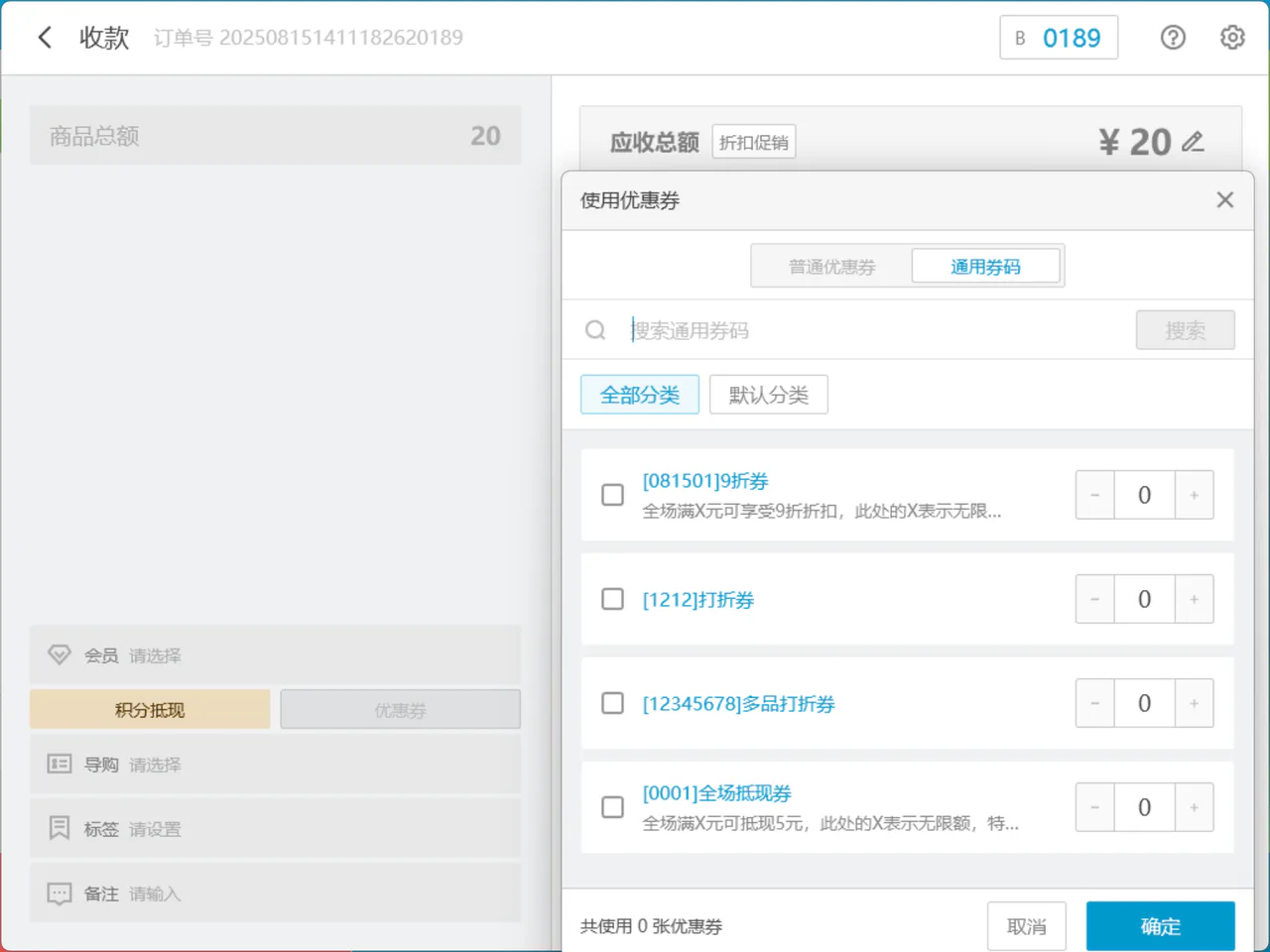
Task: Close the 使用优惠券 dialog
Action: coord(1225,200)
